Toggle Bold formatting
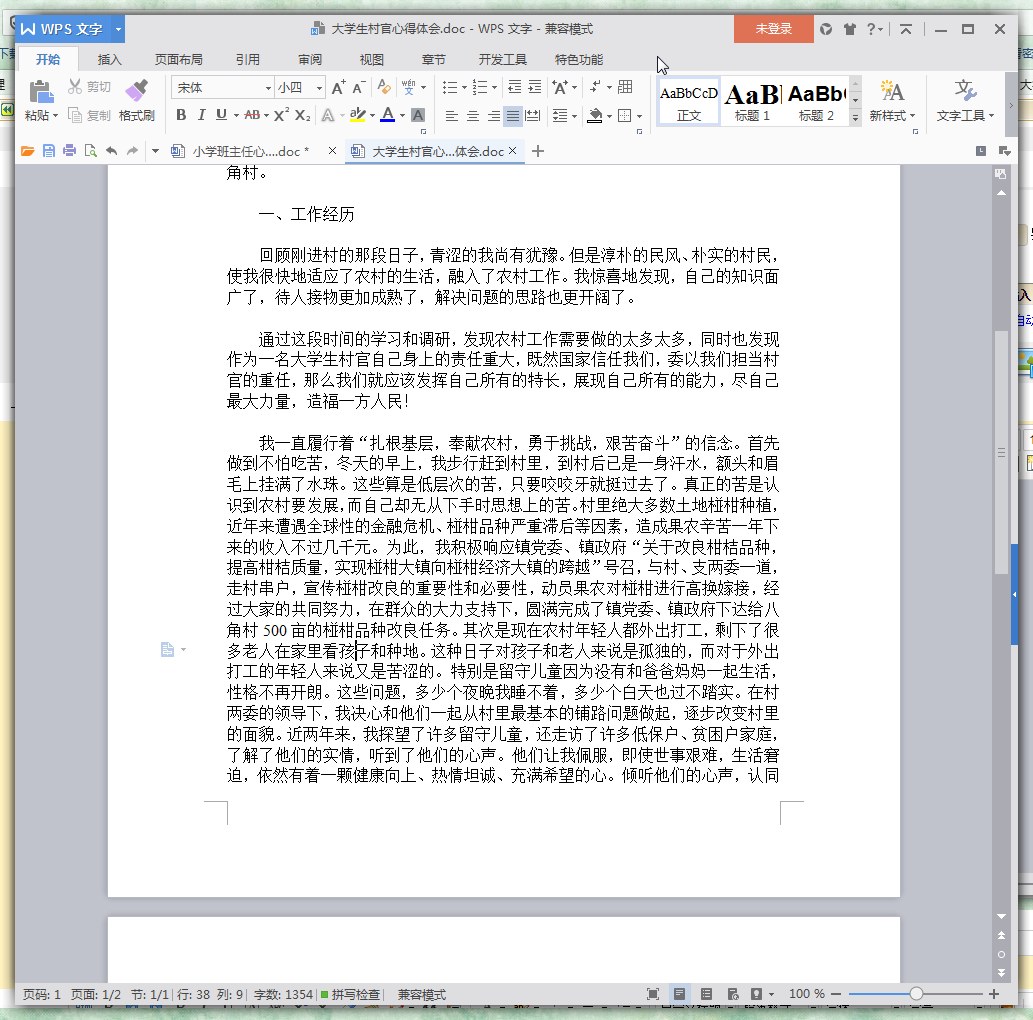This screenshot has height=1020, width=1033. [181, 115]
